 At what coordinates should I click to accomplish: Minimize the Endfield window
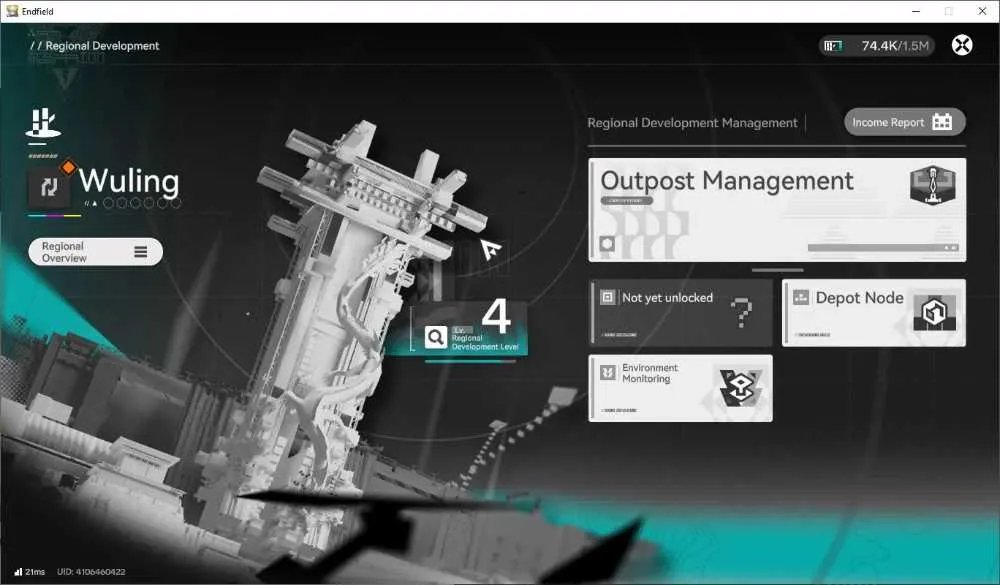point(916,11)
